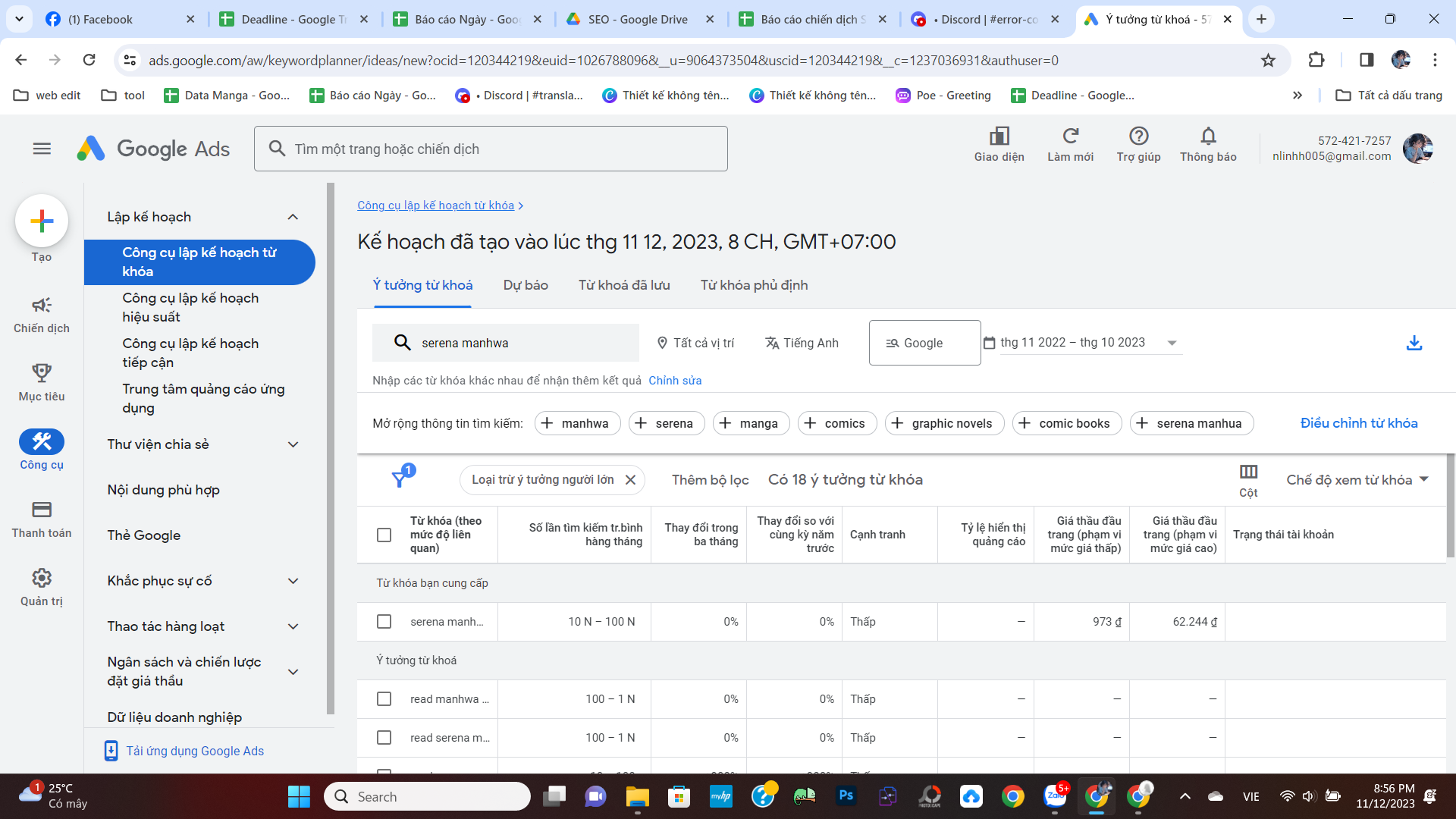Open Chrome extensions puzzle icon
Viewport: 1456px width, 819px height.
point(1316,60)
